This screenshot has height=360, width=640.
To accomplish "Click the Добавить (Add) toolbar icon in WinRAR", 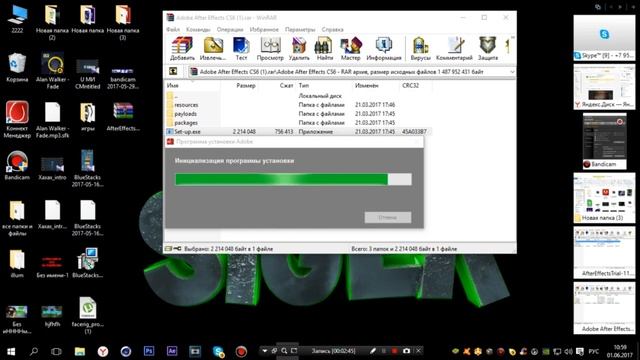I will 182,49.
